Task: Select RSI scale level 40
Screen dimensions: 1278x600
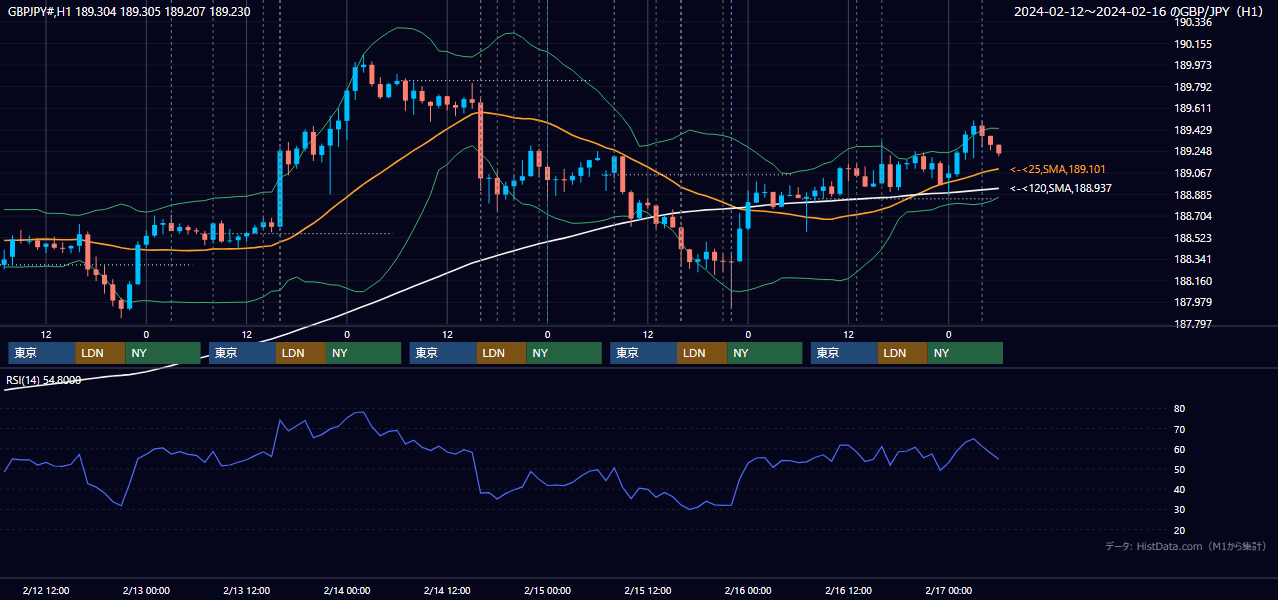Action: 1180,489
